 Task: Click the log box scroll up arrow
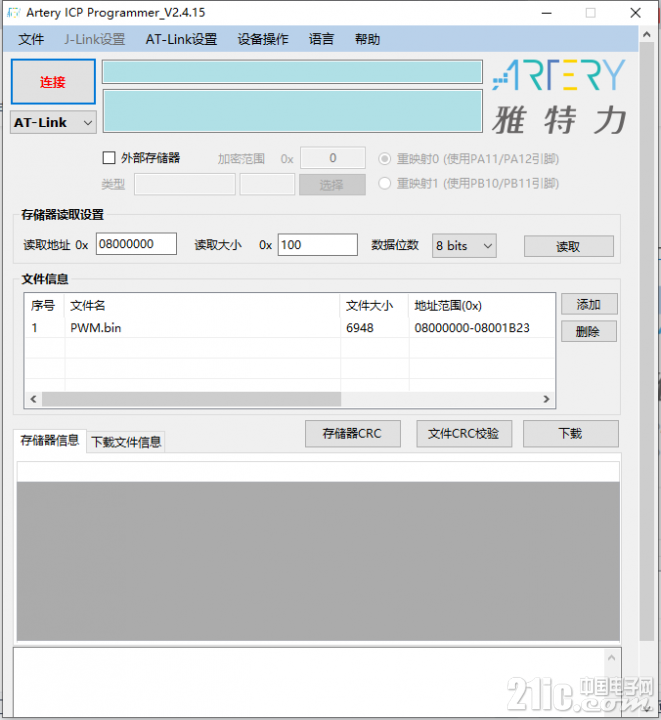[x=612, y=658]
